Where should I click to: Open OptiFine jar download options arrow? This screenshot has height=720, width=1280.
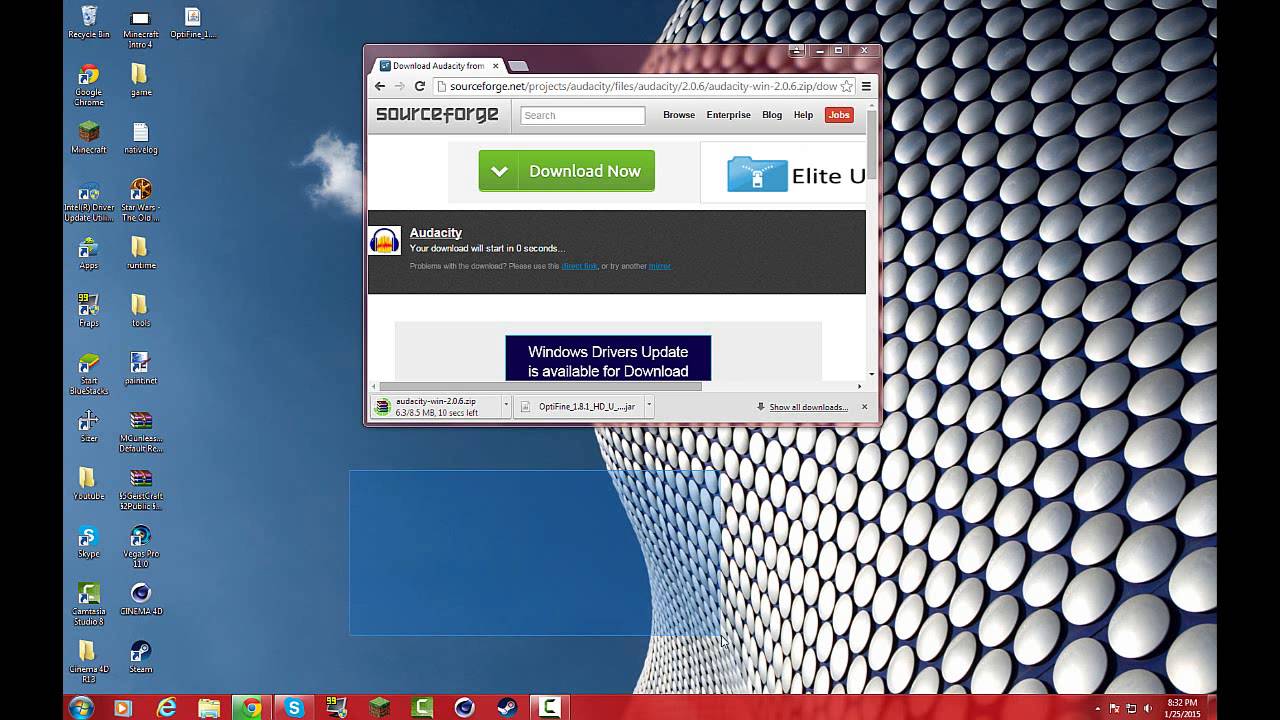648,406
